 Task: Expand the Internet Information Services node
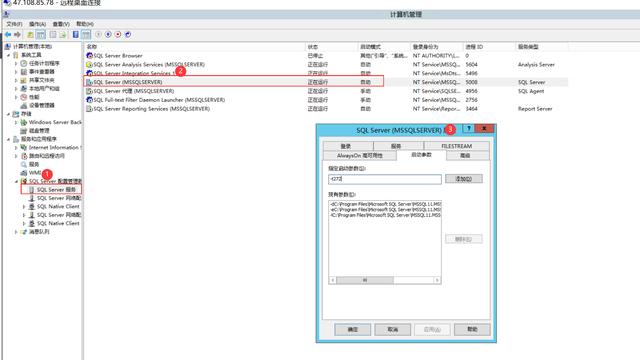click(x=16, y=147)
